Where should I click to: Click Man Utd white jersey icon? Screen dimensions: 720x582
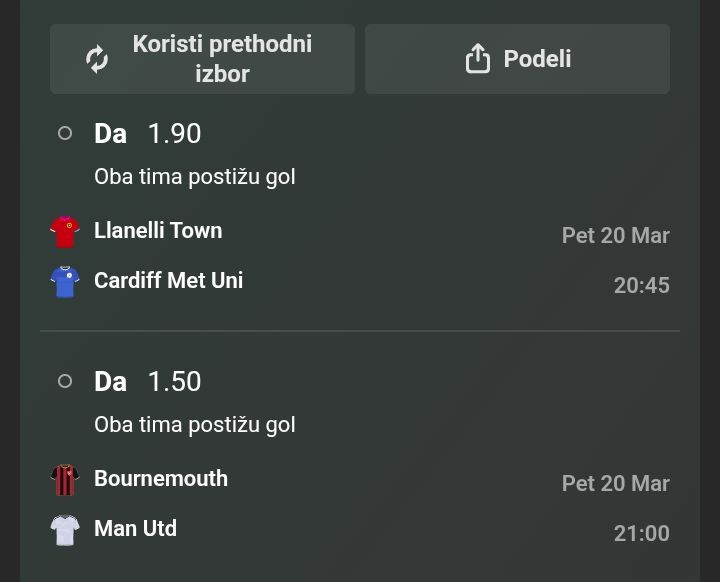(65, 529)
